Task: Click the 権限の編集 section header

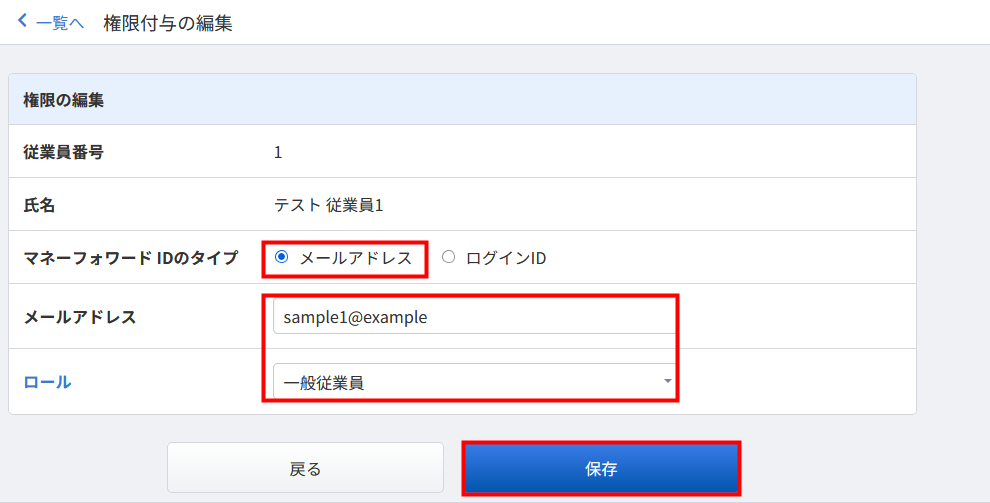Action: [64, 100]
